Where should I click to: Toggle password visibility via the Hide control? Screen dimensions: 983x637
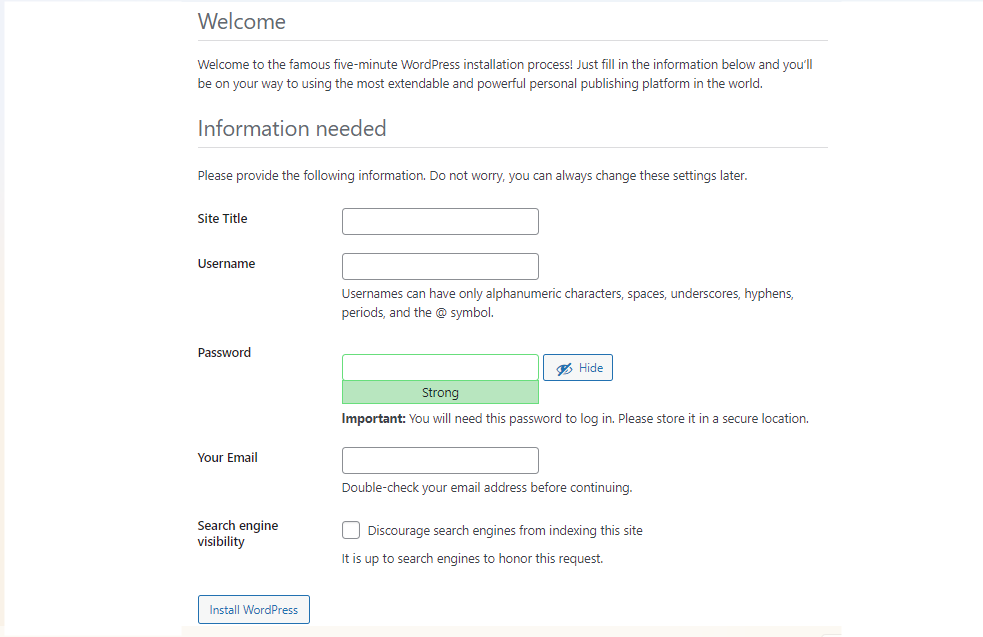click(578, 367)
